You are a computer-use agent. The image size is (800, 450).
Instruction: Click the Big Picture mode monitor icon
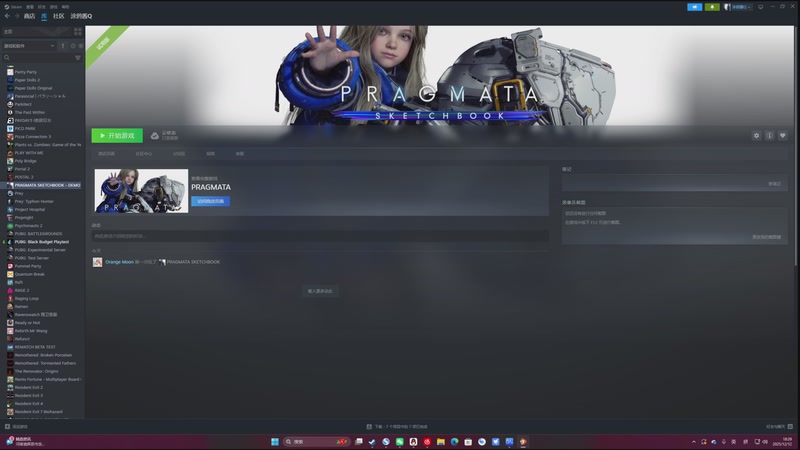click(x=761, y=7)
